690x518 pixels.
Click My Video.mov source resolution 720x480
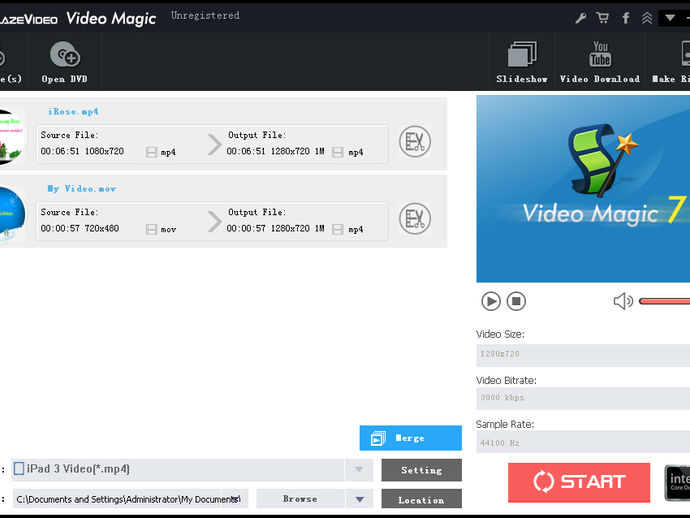click(x=102, y=228)
